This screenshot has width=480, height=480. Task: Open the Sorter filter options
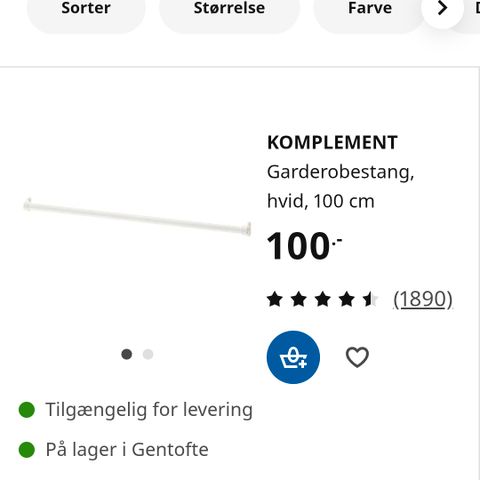point(86,10)
